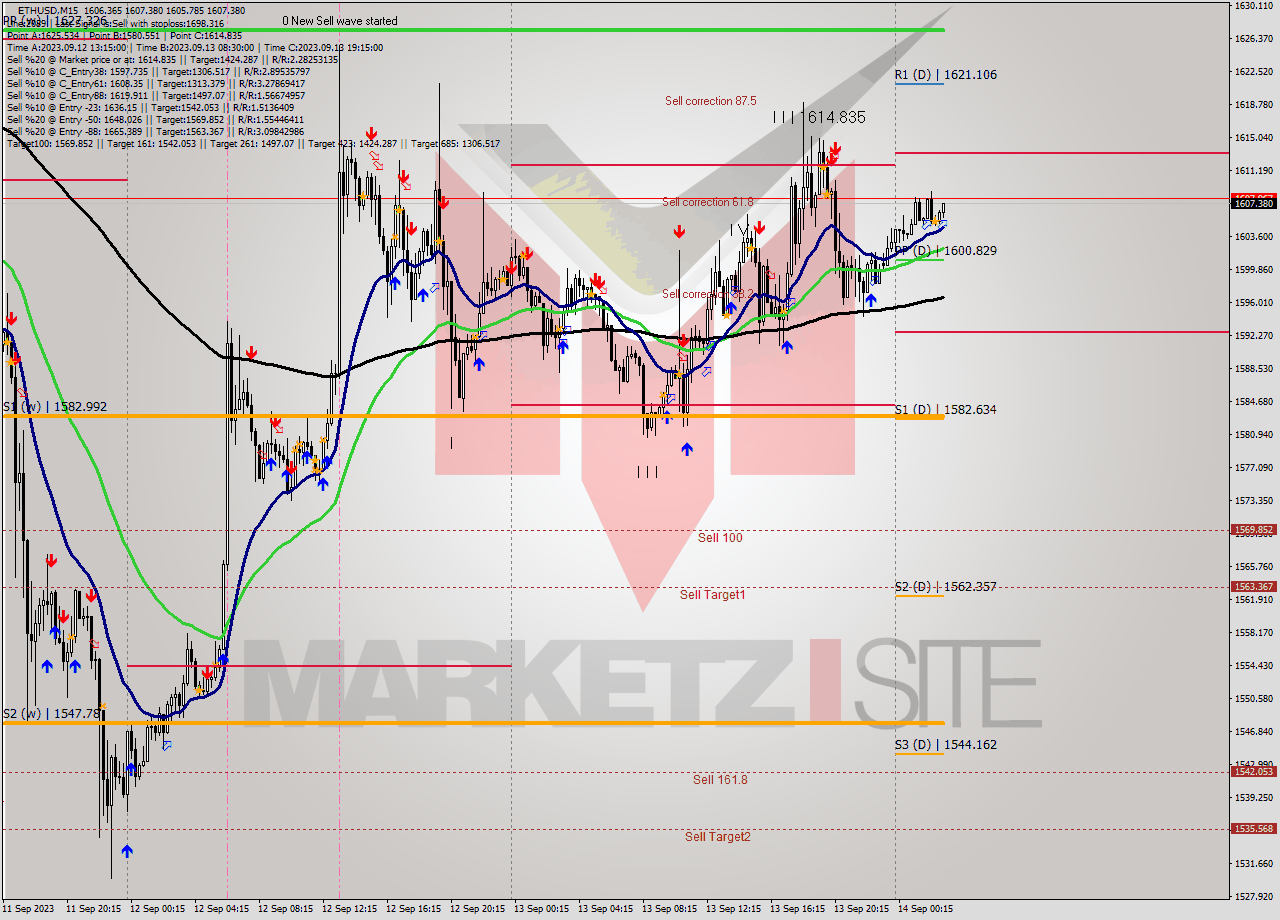Click the 'S2 (w) | 1547.78' weekly label
The height and width of the screenshot is (920, 1280).
(52, 714)
